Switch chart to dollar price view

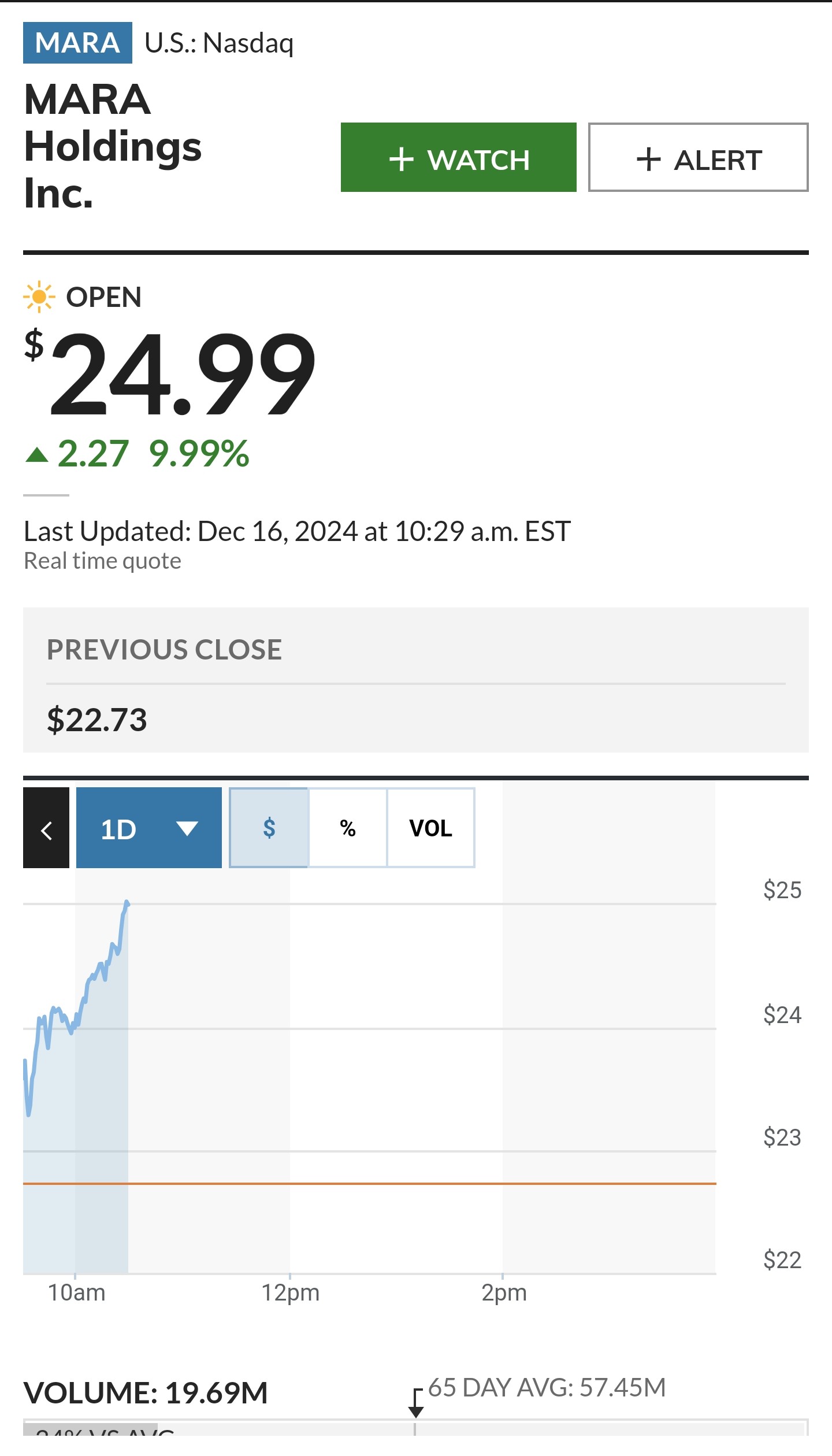pyautogui.click(x=269, y=828)
